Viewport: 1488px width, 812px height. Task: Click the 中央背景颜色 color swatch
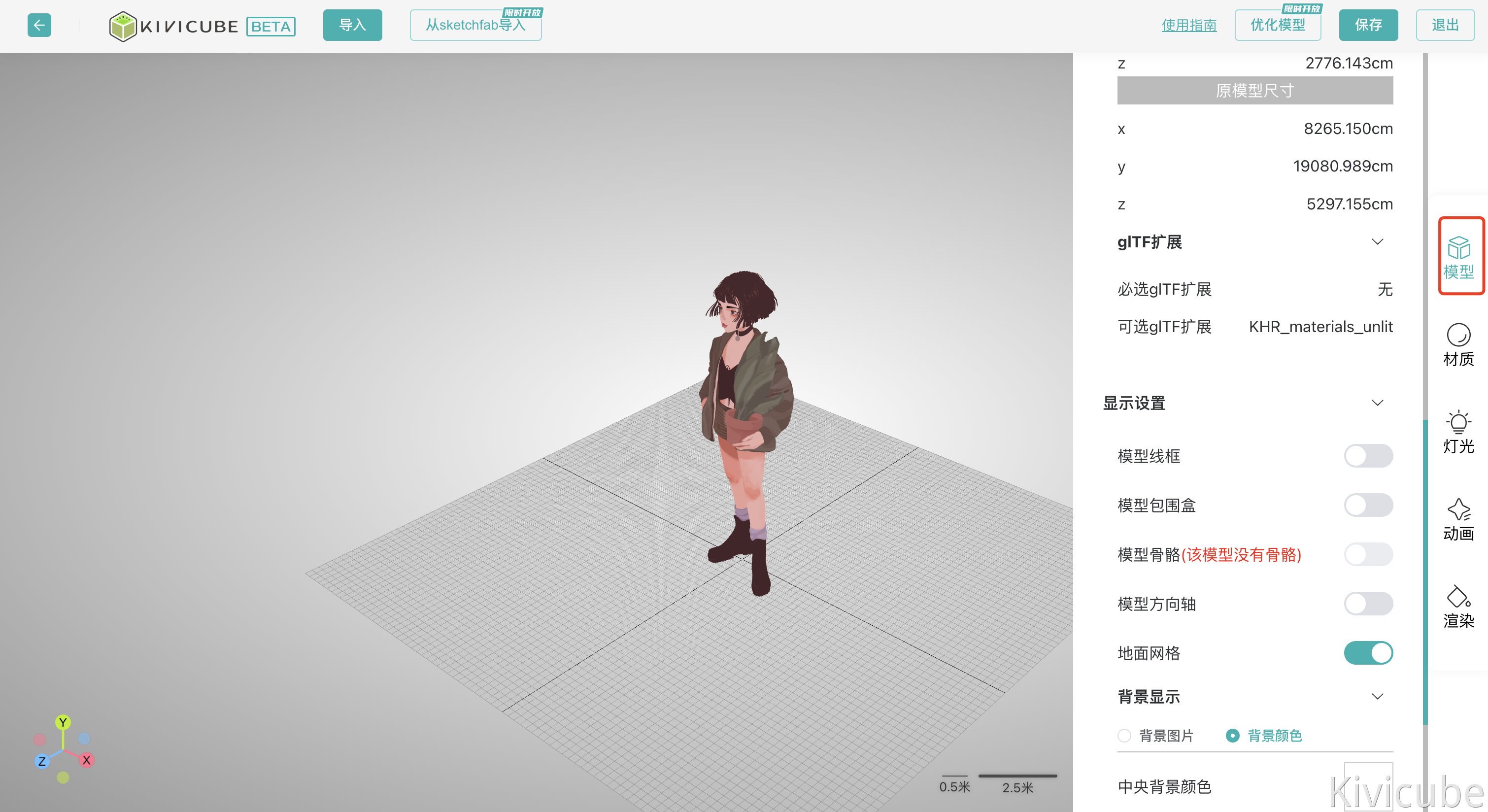(x=1368, y=785)
